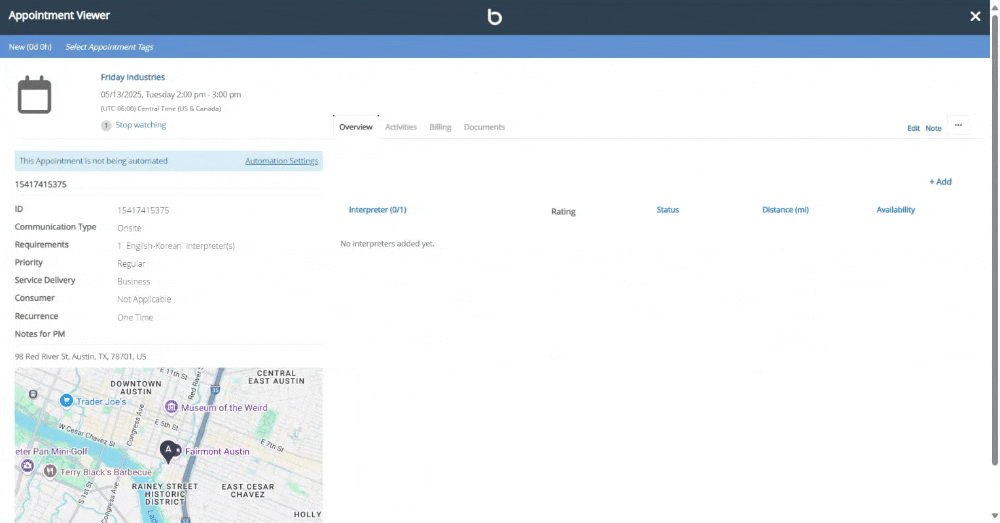This screenshot has height=523, width=1000.
Task: Click the appointment date and time text
Action: click(171, 94)
